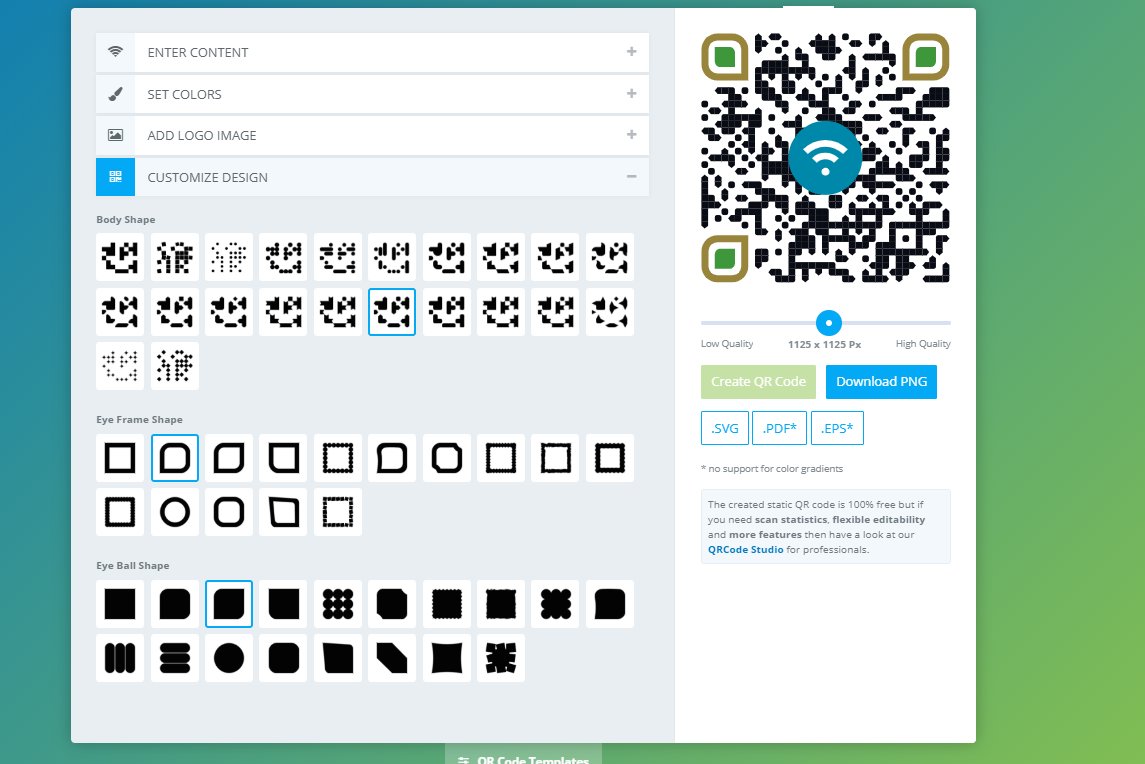
Task: Choose the separated small-squares body shape
Action: (x=175, y=258)
